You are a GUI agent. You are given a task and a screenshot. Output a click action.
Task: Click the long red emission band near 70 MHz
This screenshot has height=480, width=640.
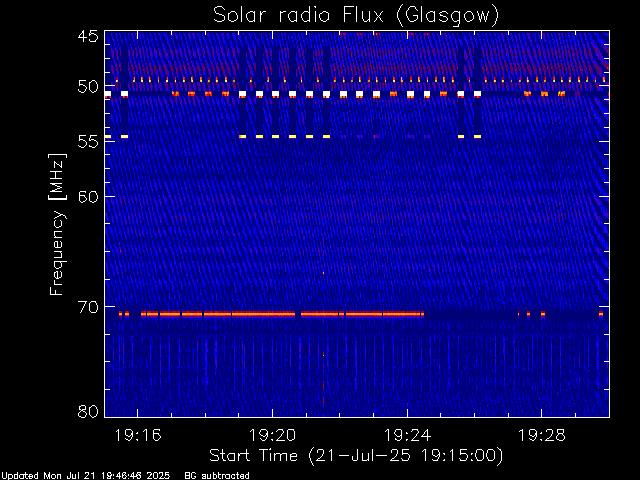click(282, 314)
